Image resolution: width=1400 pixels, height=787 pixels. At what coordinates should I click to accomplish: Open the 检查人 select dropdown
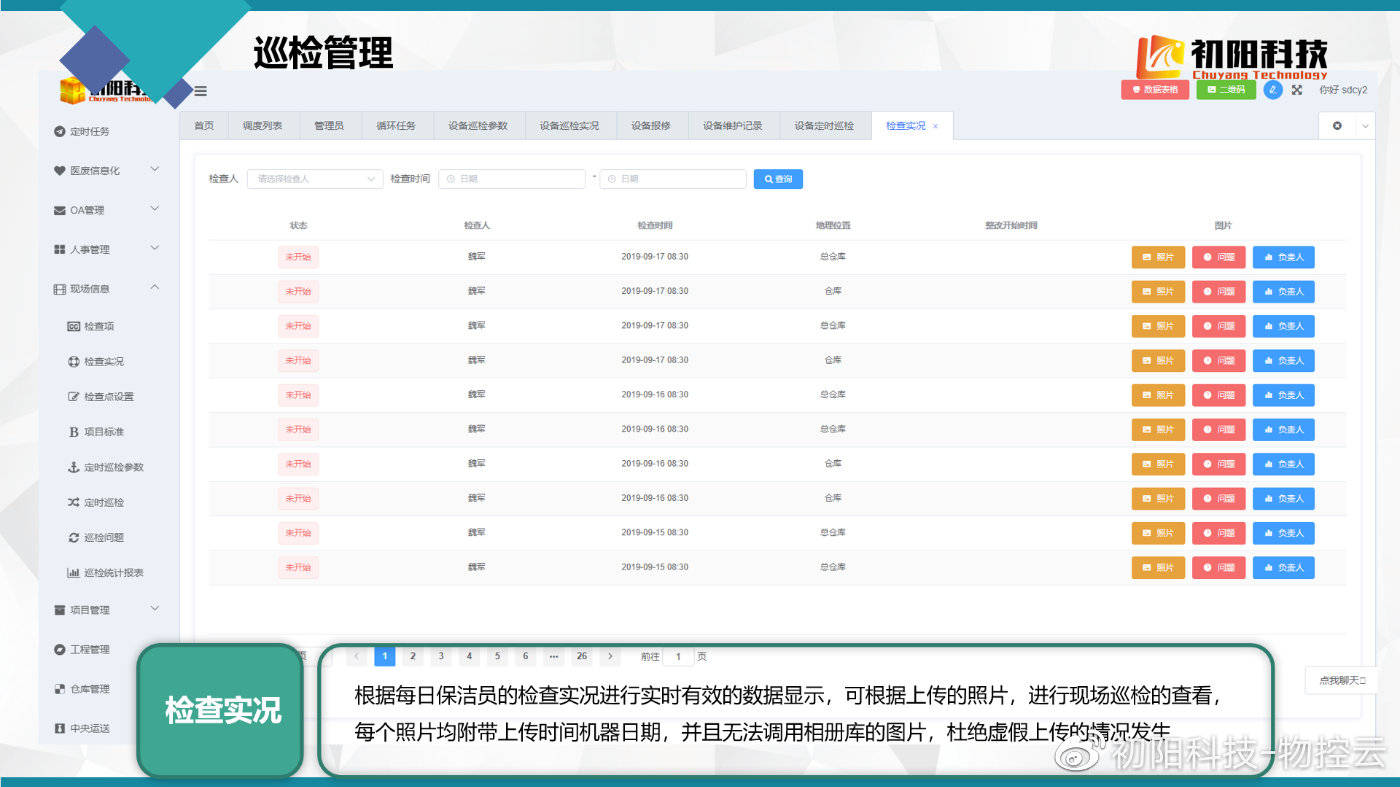(315, 179)
